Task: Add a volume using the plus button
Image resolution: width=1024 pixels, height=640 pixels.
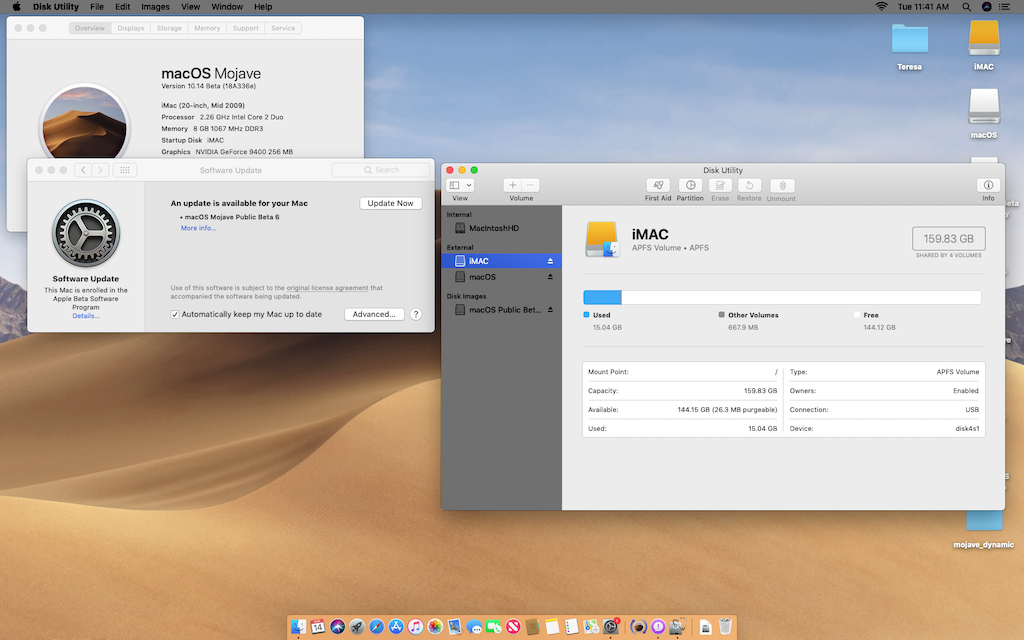Action: pyautogui.click(x=512, y=185)
